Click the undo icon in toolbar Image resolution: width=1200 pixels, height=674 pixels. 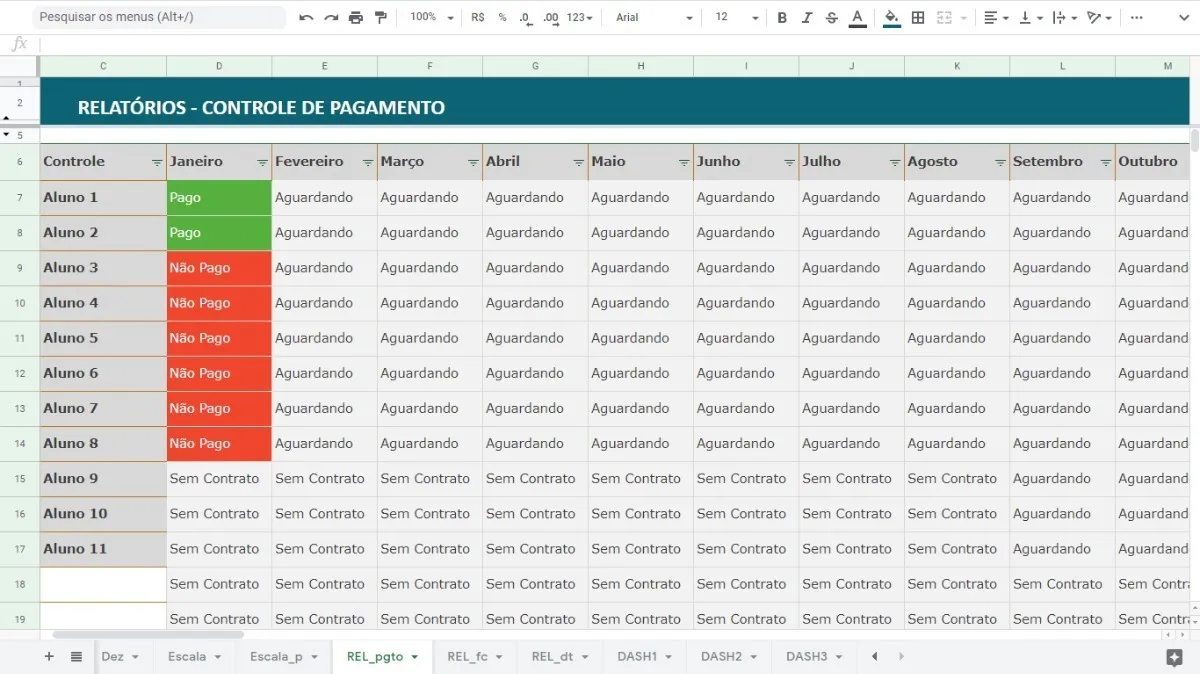pyautogui.click(x=306, y=18)
